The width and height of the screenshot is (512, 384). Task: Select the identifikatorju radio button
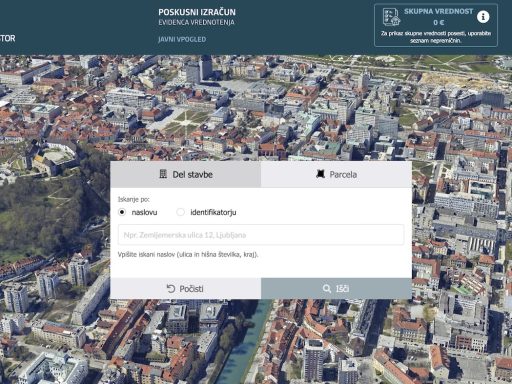tap(180, 212)
